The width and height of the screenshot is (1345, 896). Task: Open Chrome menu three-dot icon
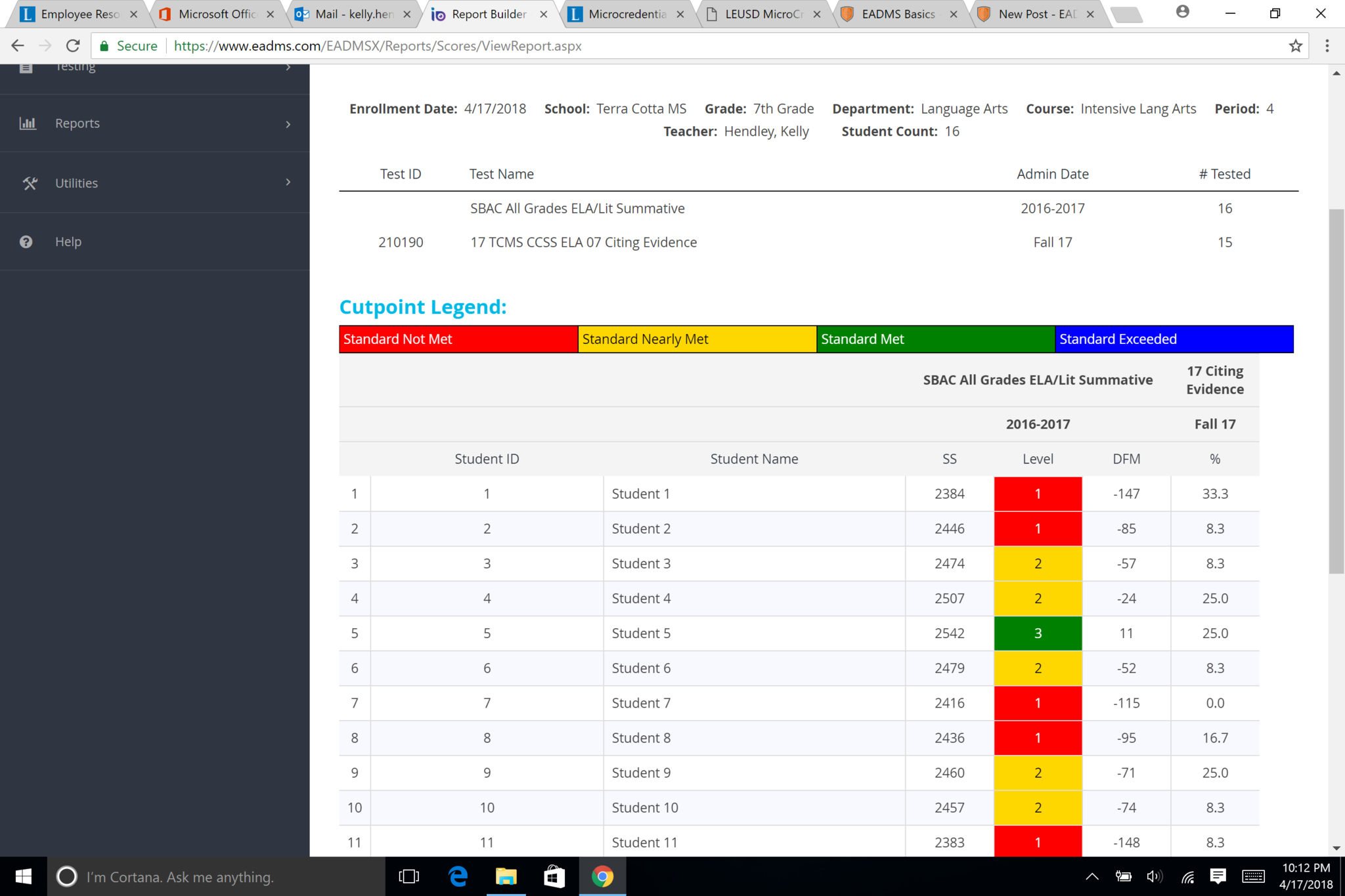pos(1327,46)
